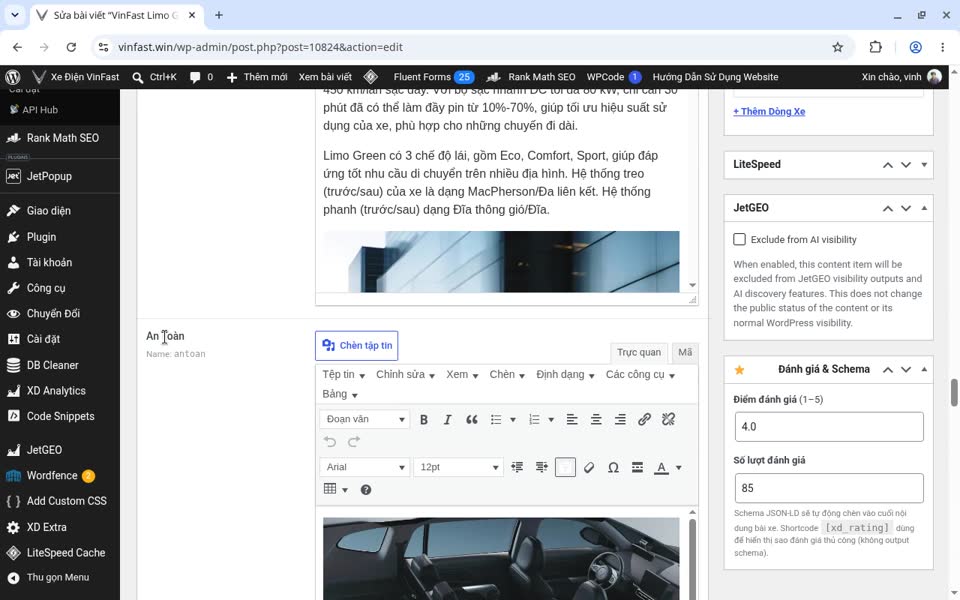Open keyboard shortcuts help icon
The width and height of the screenshot is (960, 600).
pos(366,490)
